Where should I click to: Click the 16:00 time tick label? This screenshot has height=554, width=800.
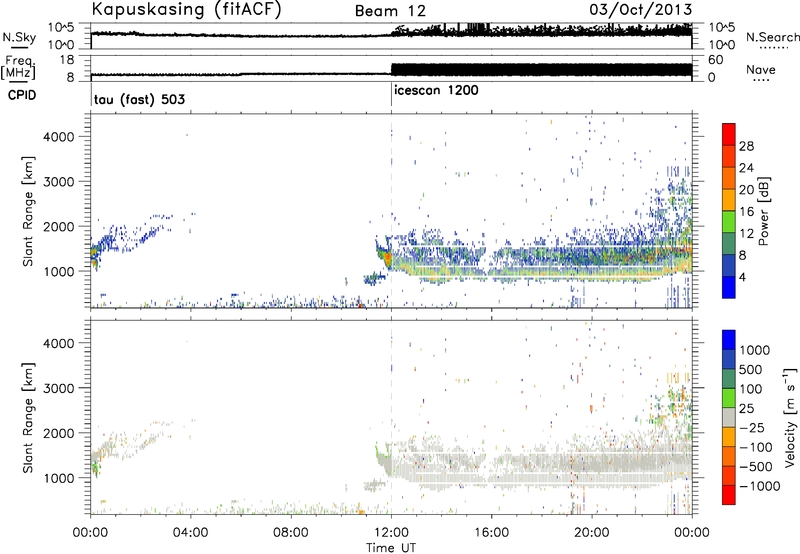click(491, 533)
